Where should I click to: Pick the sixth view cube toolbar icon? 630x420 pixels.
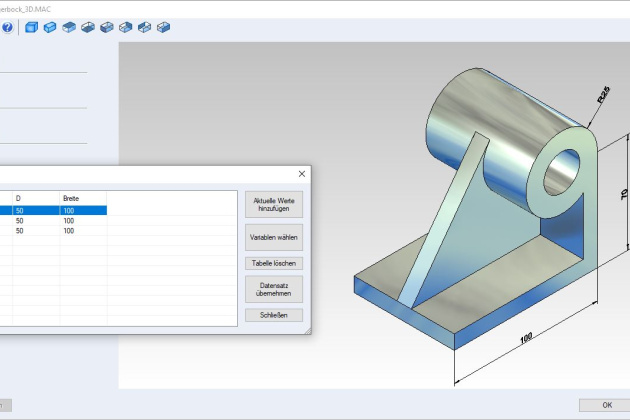(x=126, y=27)
